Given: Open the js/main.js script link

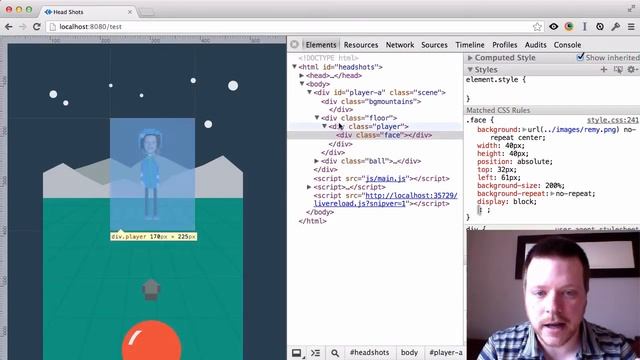Looking at the screenshot, I should [x=385, y=179].
